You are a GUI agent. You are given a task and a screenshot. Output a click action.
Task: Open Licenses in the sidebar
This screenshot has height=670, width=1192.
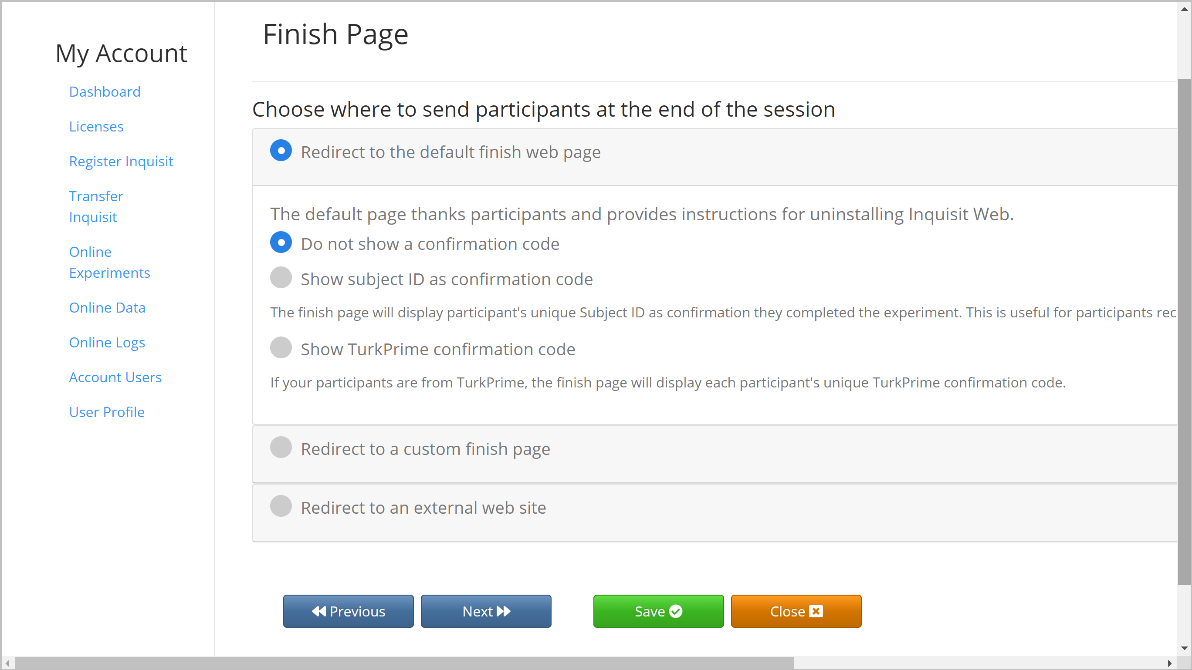[x=96, y=127]
